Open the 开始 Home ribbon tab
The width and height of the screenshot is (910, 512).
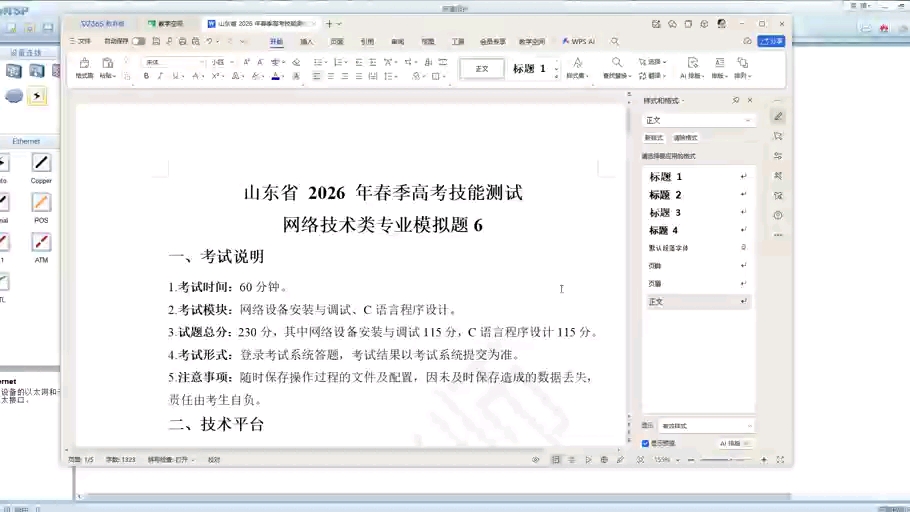[276, 41]
